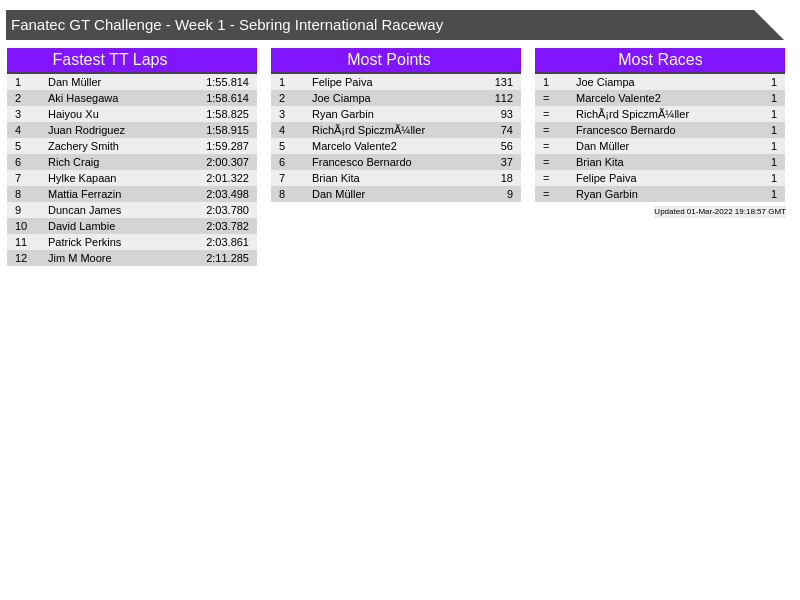This screenshot has height=600, width=800.
Task: Click Francesco Bernardo in Most Races table
Action: [625, 130]
